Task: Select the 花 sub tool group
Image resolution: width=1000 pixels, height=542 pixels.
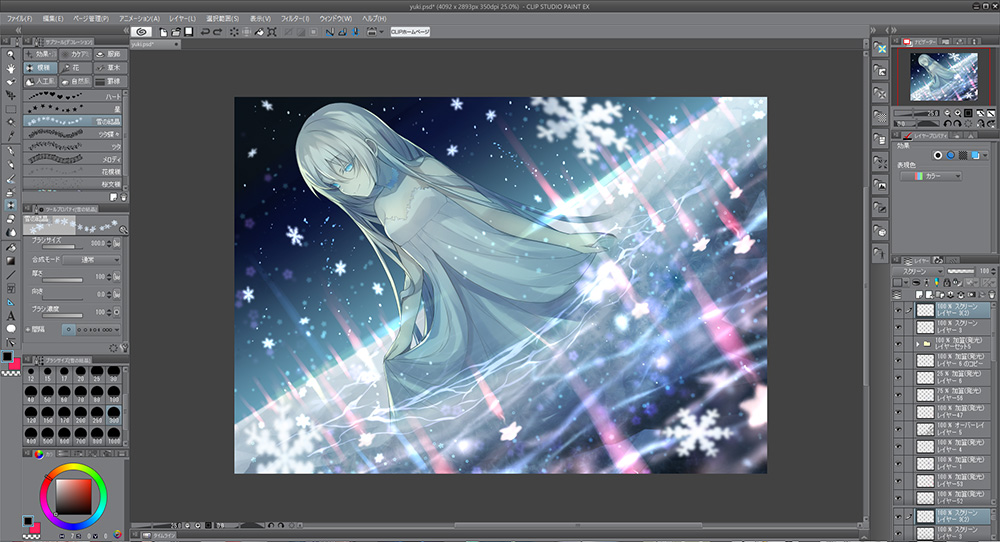Action: pos(75,68)
